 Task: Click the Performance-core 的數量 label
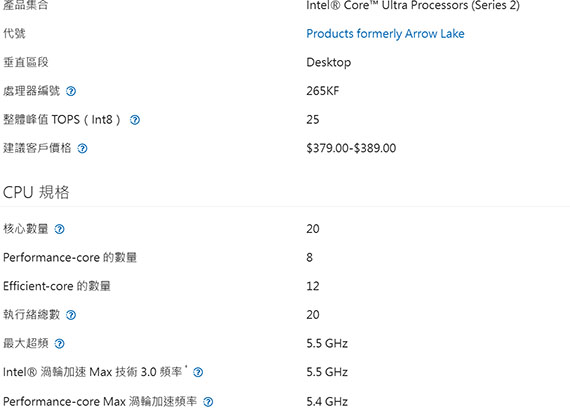click(x=70, y=257)
